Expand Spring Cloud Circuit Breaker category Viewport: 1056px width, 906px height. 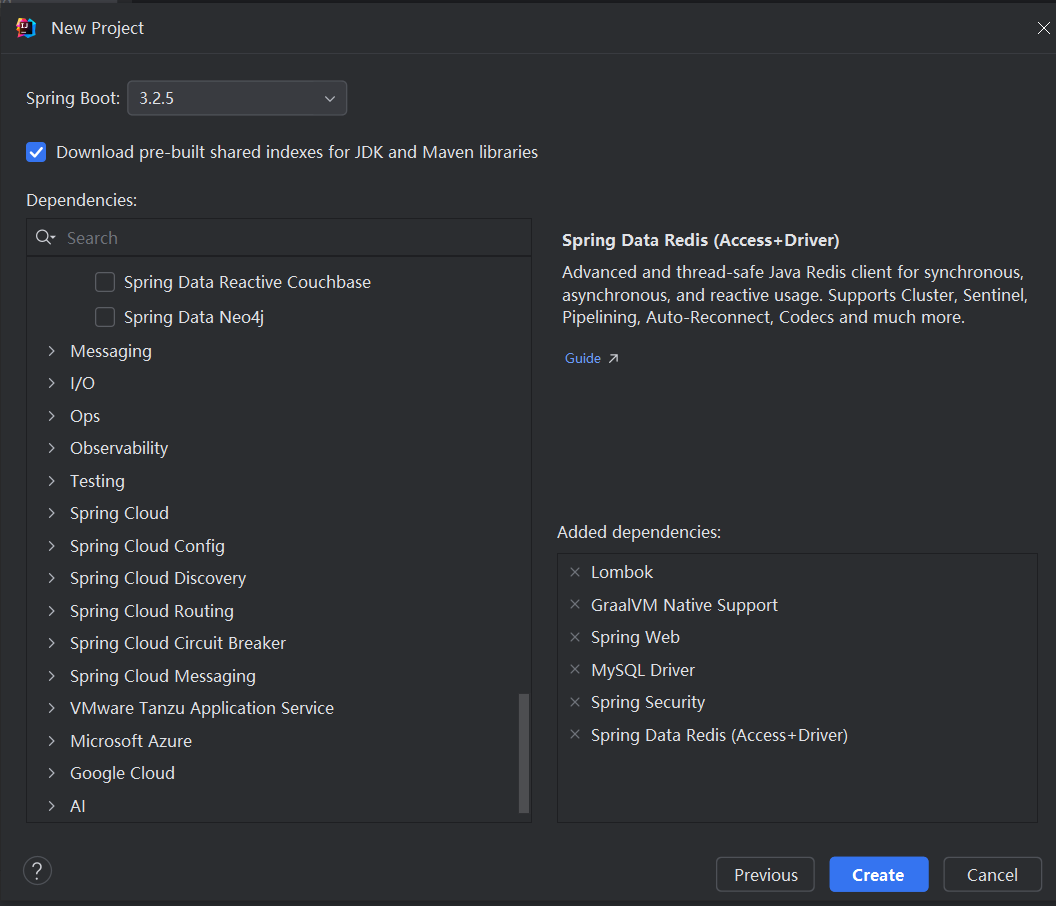(52, 643)
